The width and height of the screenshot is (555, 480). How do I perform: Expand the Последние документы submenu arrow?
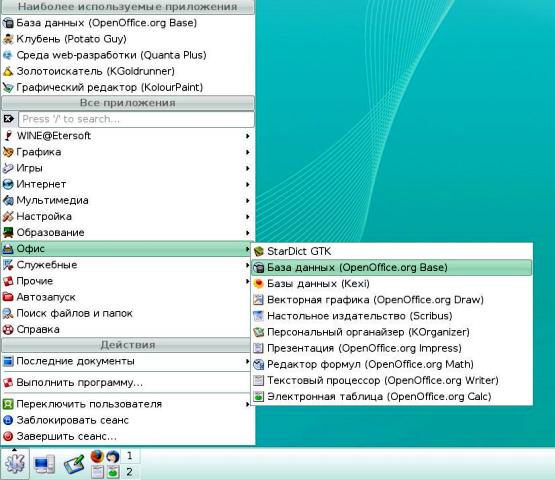248,361
